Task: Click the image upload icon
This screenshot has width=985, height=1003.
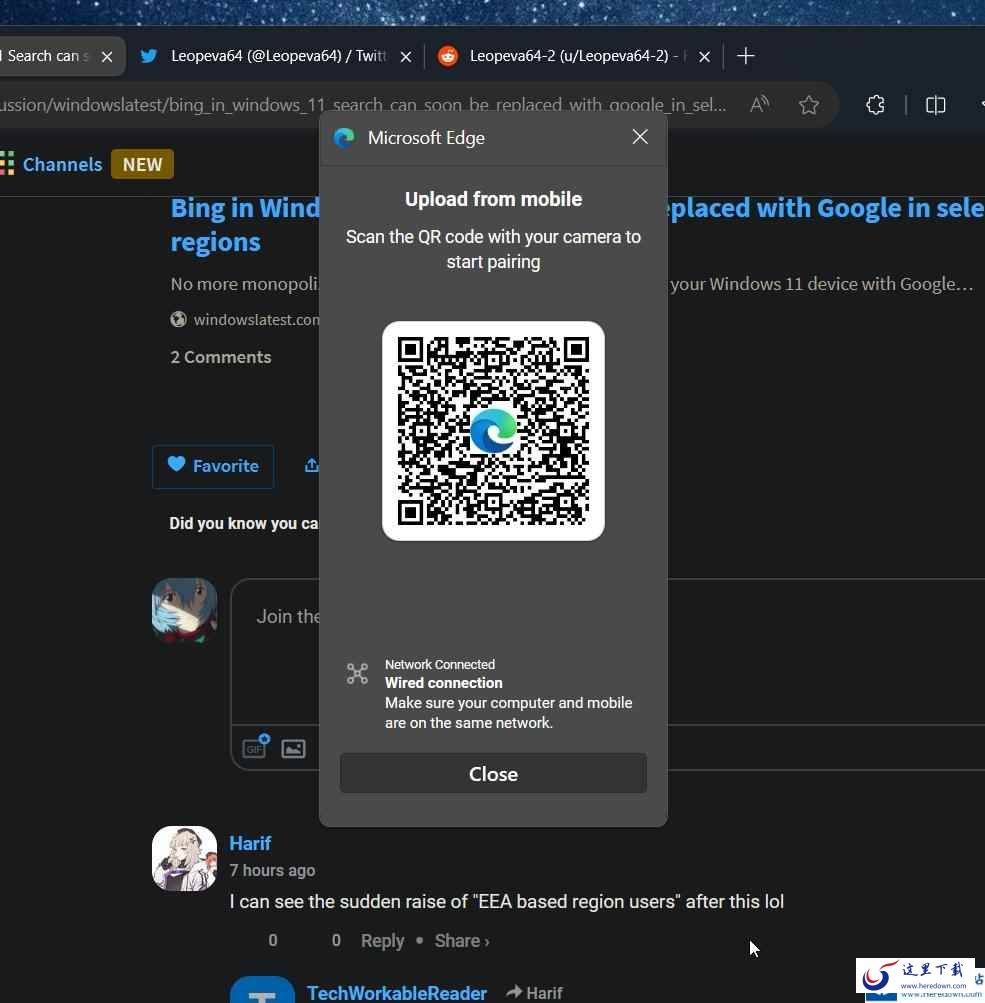Action: point(293,748)
